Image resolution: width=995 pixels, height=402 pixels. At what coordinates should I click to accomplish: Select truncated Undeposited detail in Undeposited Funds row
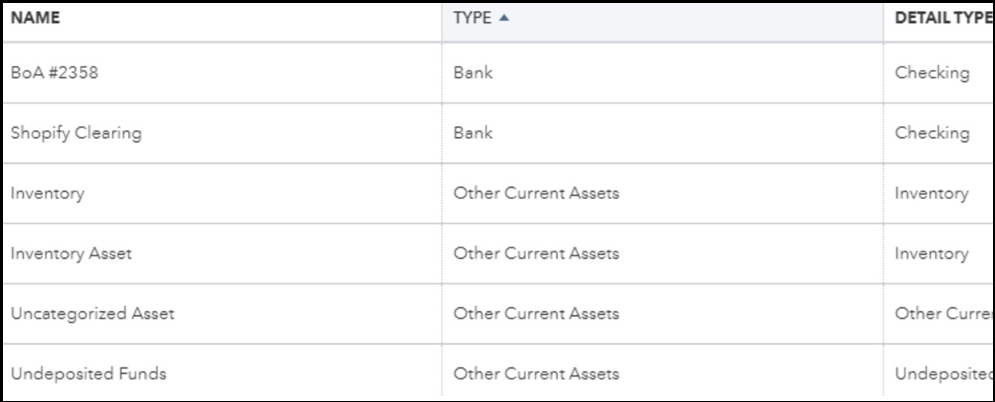pyautogui.click(x=941, y=374)
